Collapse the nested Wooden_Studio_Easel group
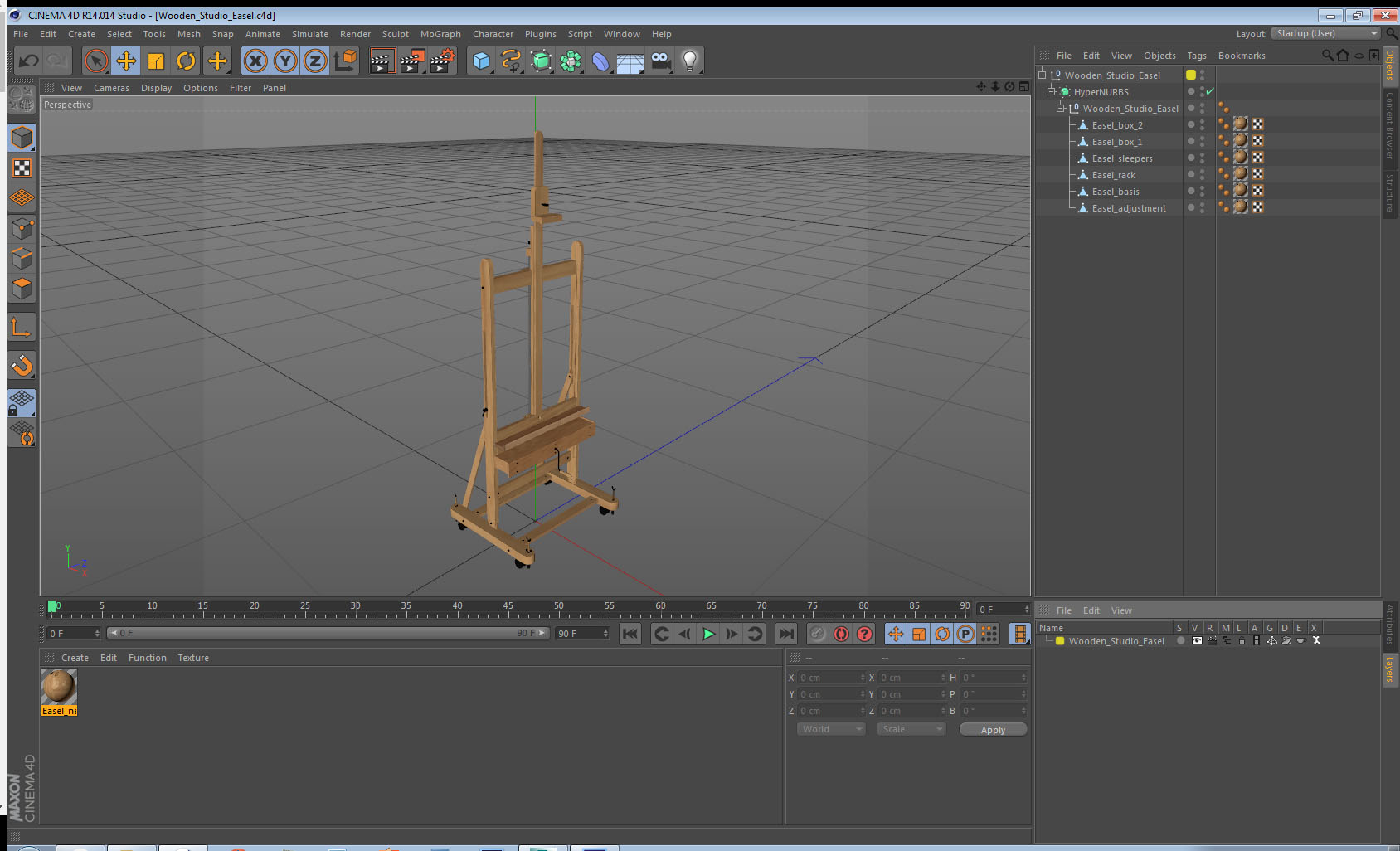Viewport: 1400px width, 851px height. [x=1060, y=108]
